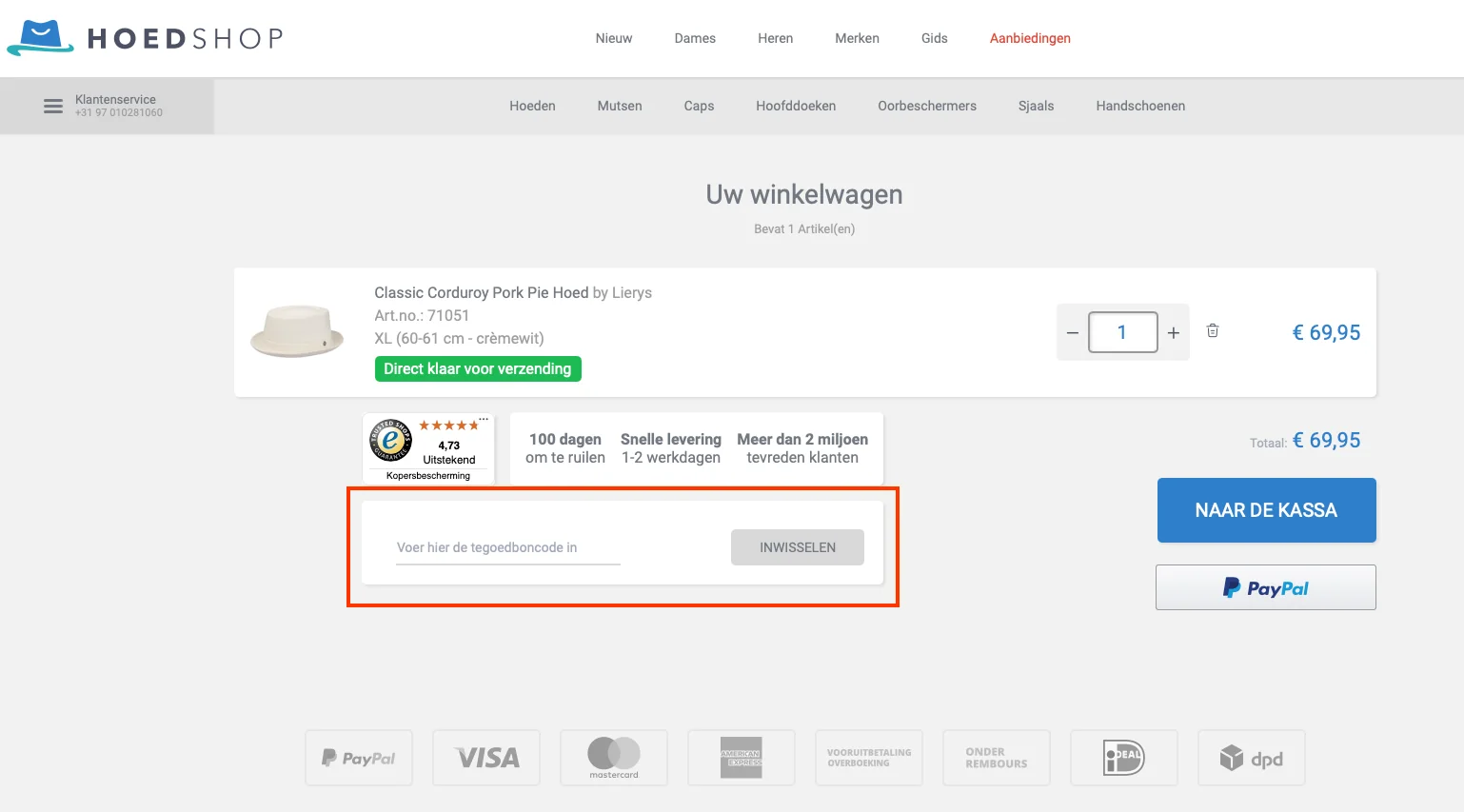The width and height of the screenshot is (1464, 812).
Task: Click the HoedShop logo
Action: 143,38
